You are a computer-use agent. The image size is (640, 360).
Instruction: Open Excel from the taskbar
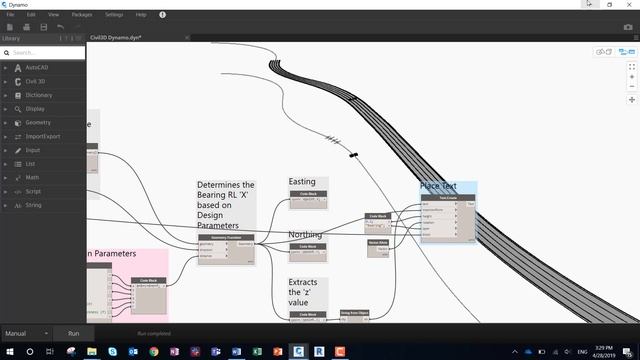(257, 351)
